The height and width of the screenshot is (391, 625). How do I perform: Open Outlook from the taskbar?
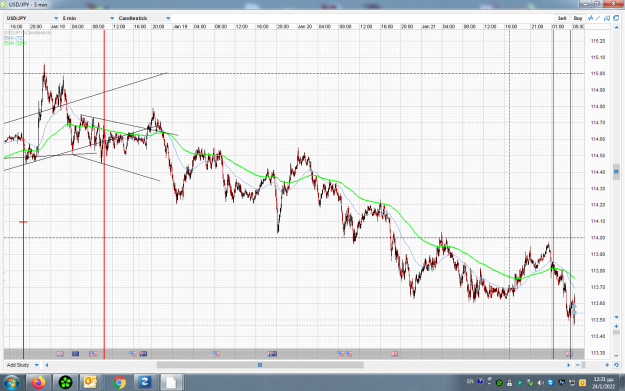(90, 382)
